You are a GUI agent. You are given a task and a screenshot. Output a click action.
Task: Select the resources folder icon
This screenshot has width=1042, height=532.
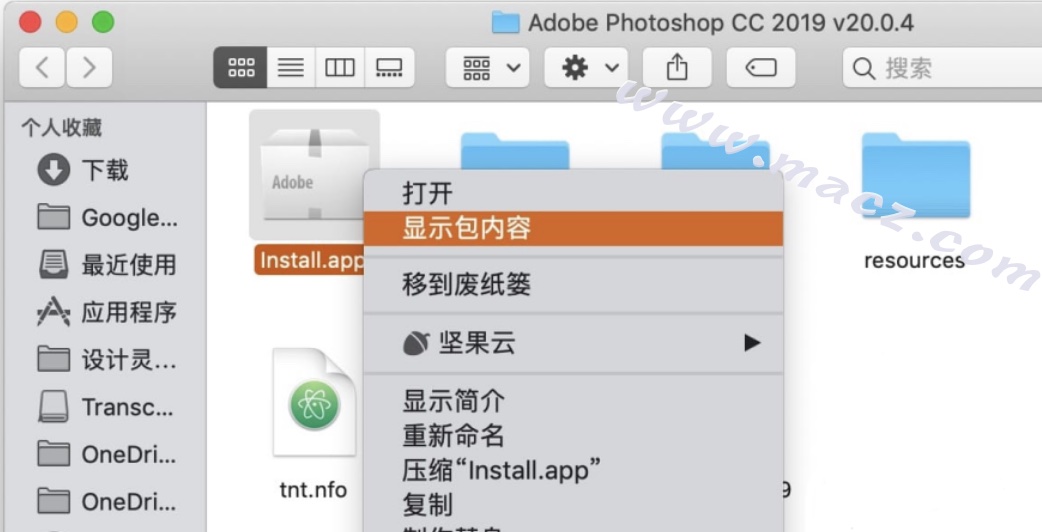click(916, 175)
